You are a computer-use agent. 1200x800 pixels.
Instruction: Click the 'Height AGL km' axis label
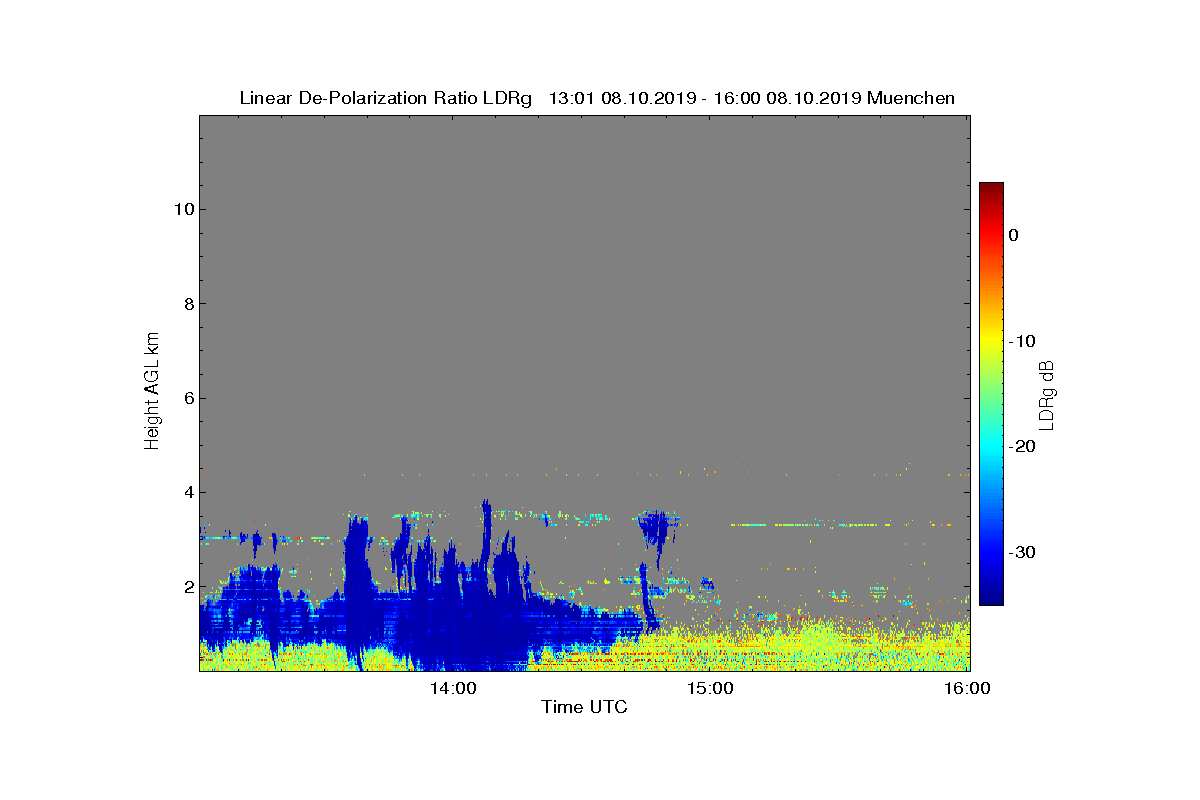(152, 393)
